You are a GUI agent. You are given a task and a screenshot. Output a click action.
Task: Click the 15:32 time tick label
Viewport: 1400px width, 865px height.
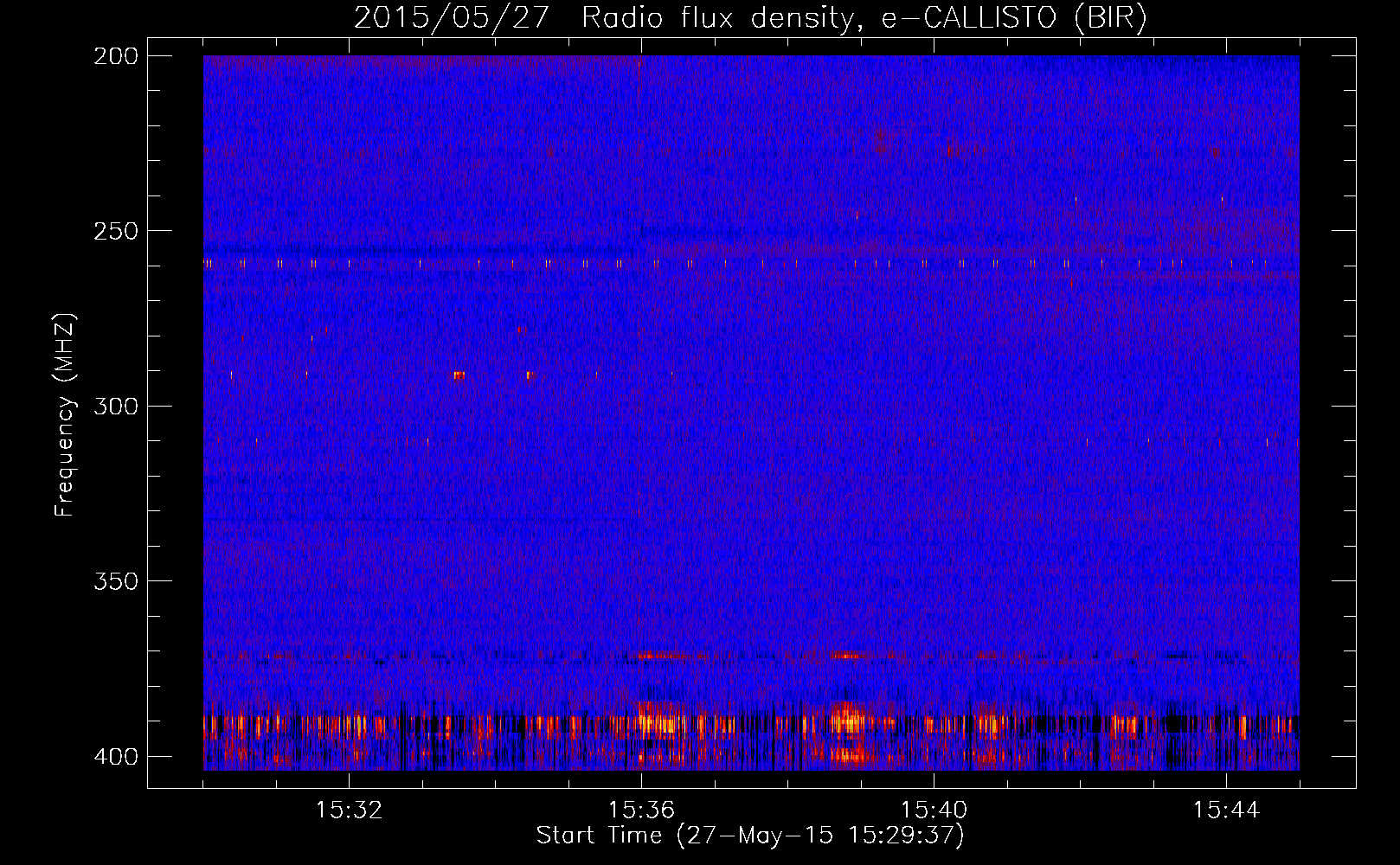coord(349,811)
